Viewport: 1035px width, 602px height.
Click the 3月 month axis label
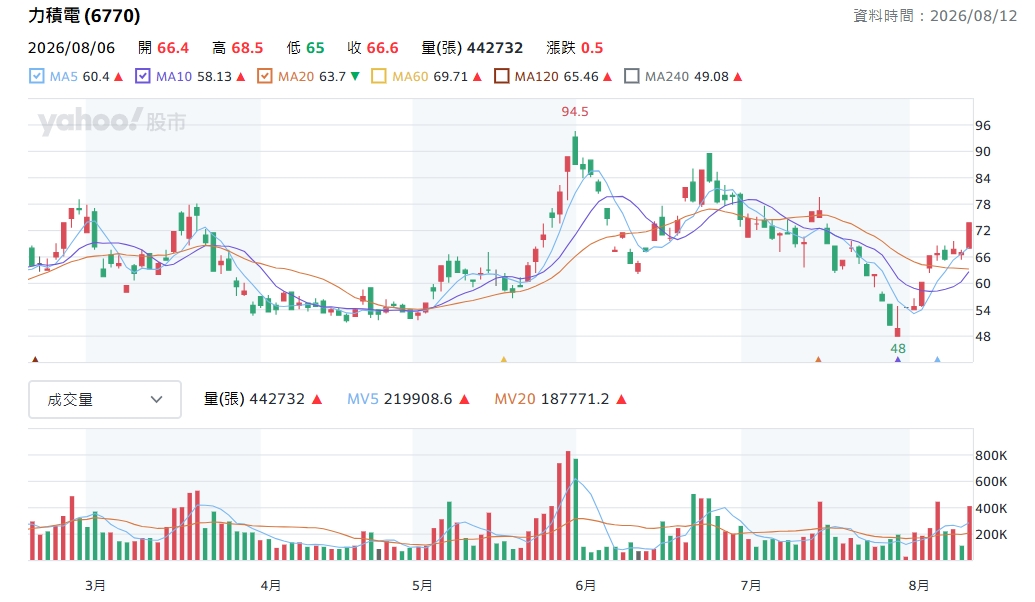click(x=95, y=585)
